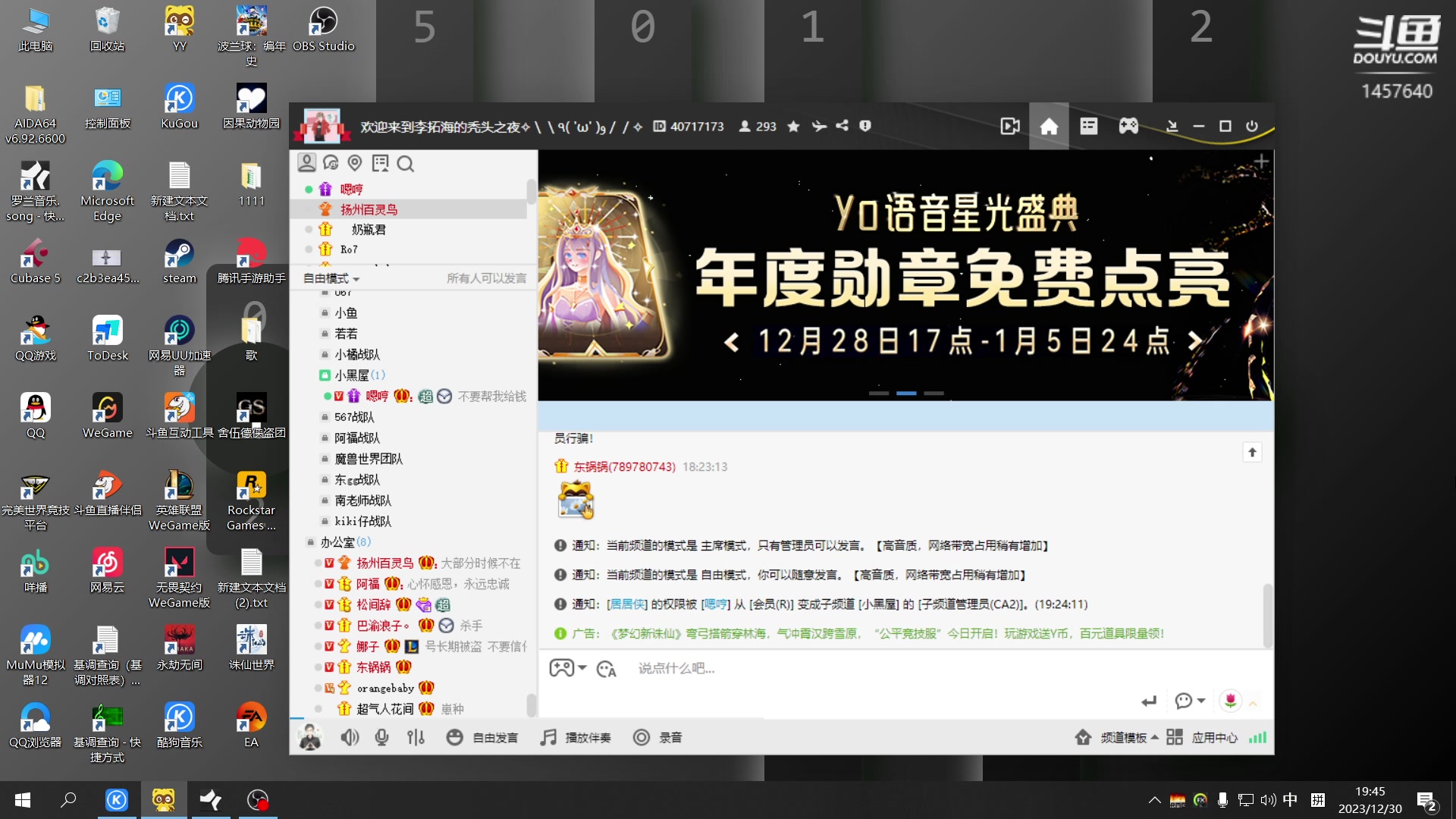This screenshot has width=1456, height=819.
Task: Toggle the speaker volume icon
Action: [350, 736]
